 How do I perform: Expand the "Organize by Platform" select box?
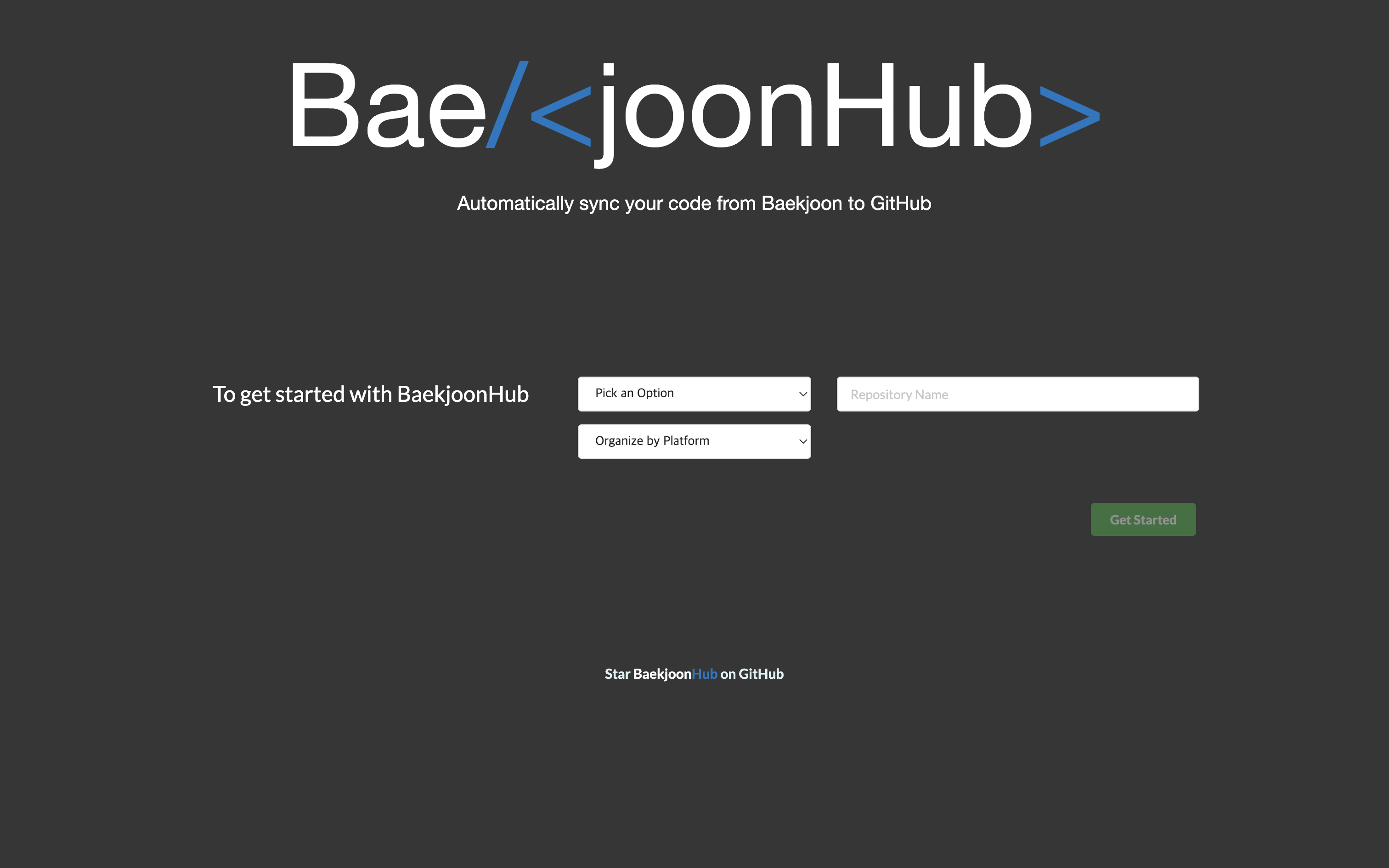tap(694, 441)
